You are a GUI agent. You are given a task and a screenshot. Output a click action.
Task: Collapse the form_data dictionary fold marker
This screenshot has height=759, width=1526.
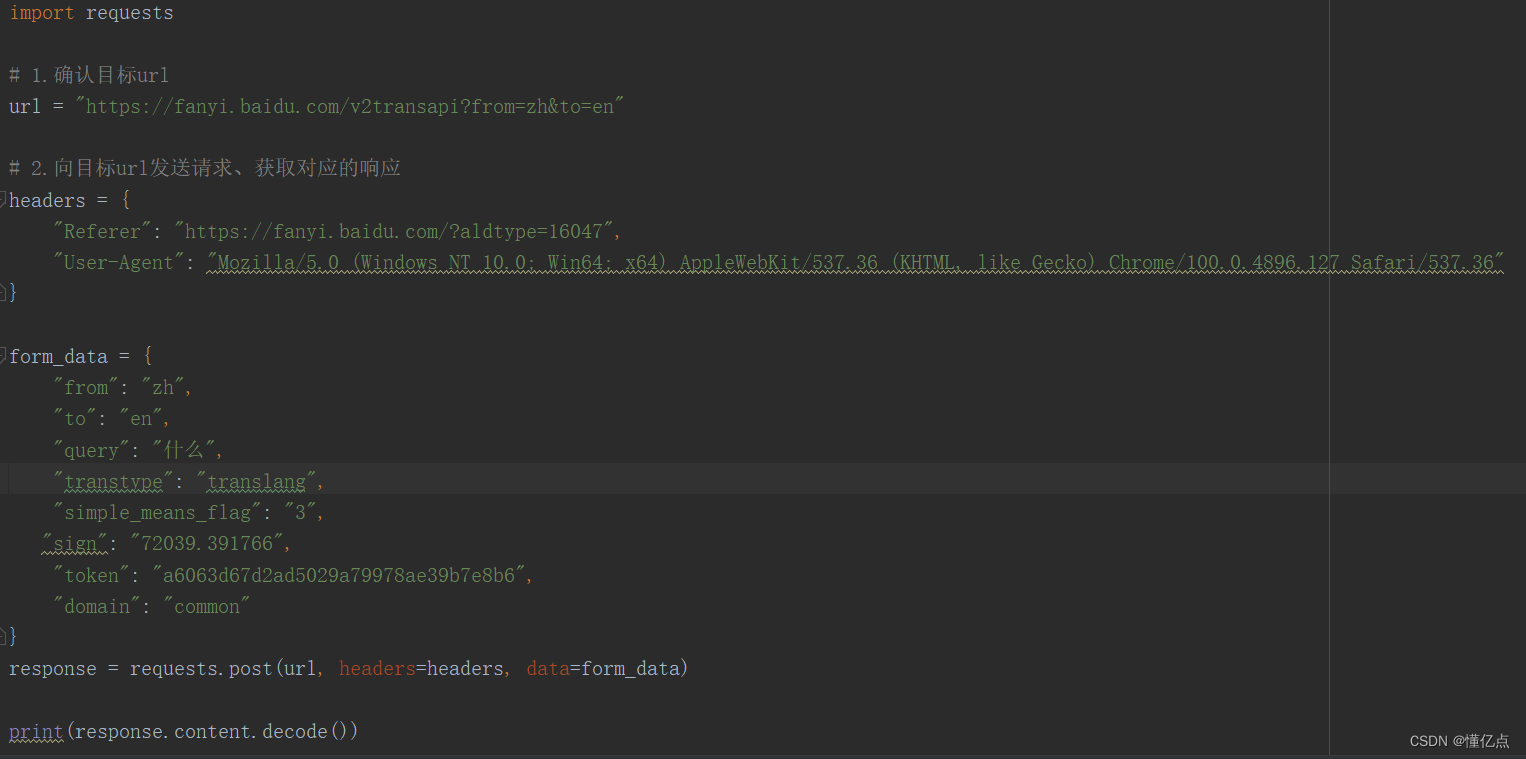pos(3,355)
